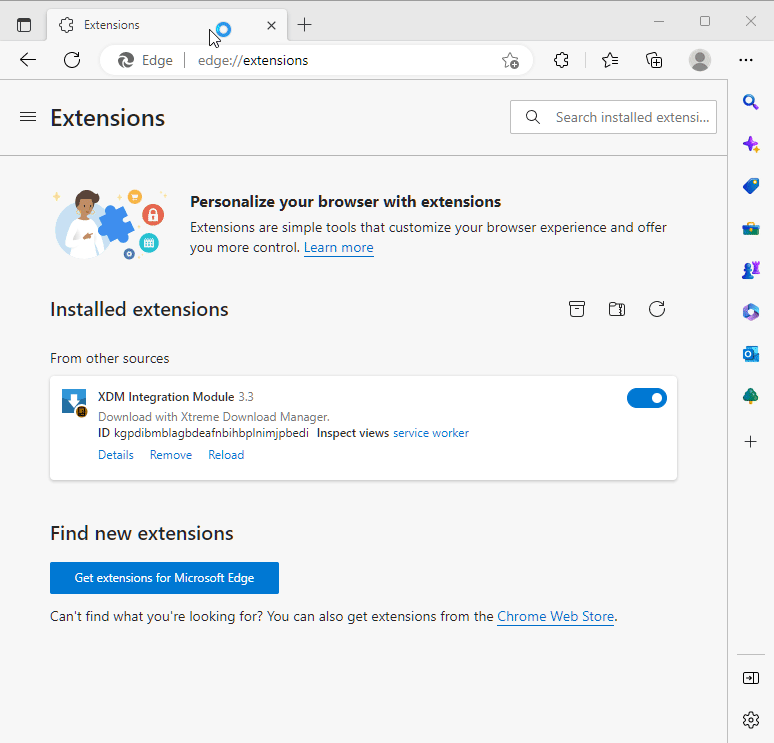The height and width of the screenshot is (743, 774).
Task: Open Collections from toolbar
Action: point(654,60)
